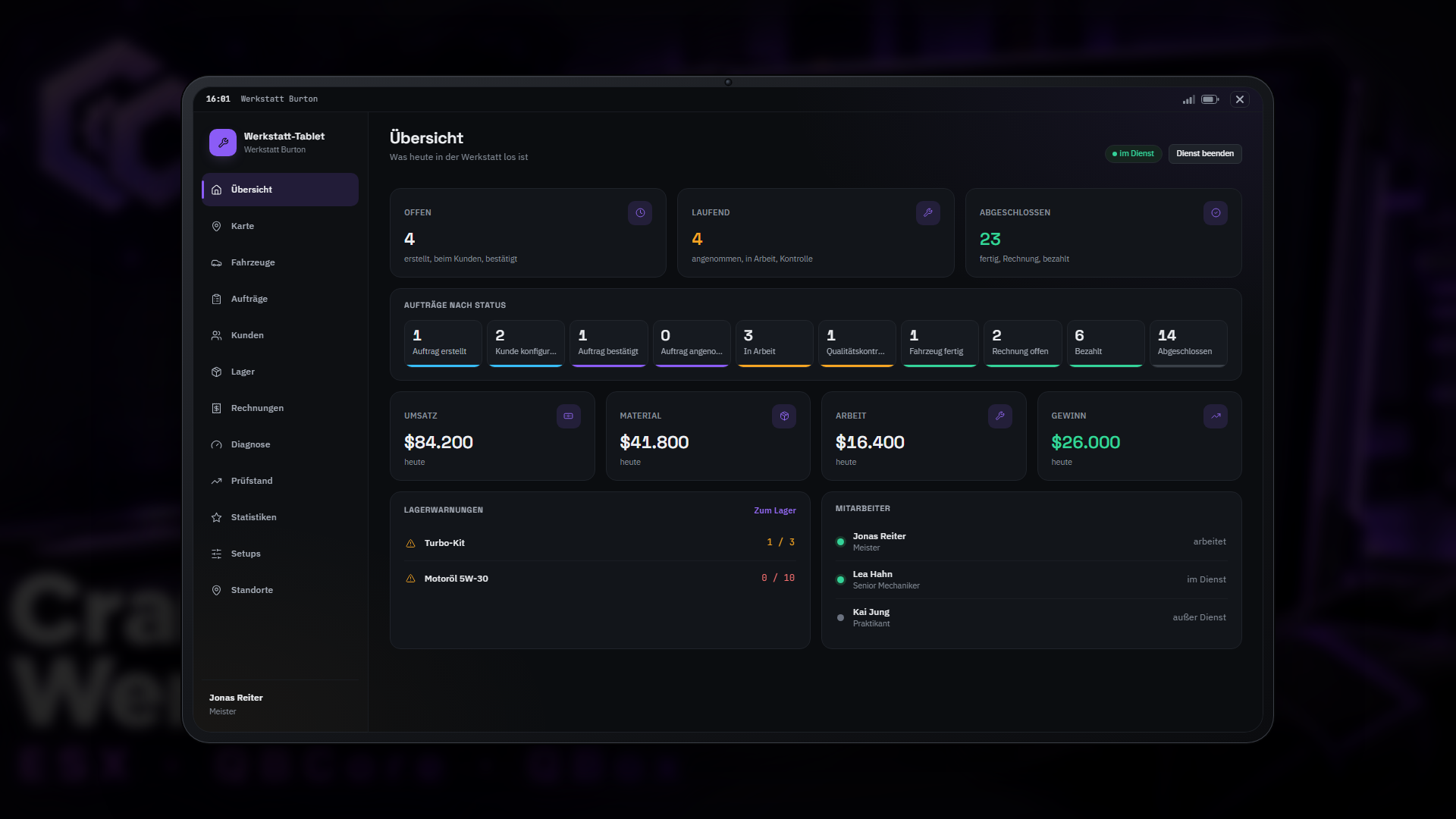Select the In Arbeit status tile
Viewport: 1456px width, 819px height.
pos(773,344)
